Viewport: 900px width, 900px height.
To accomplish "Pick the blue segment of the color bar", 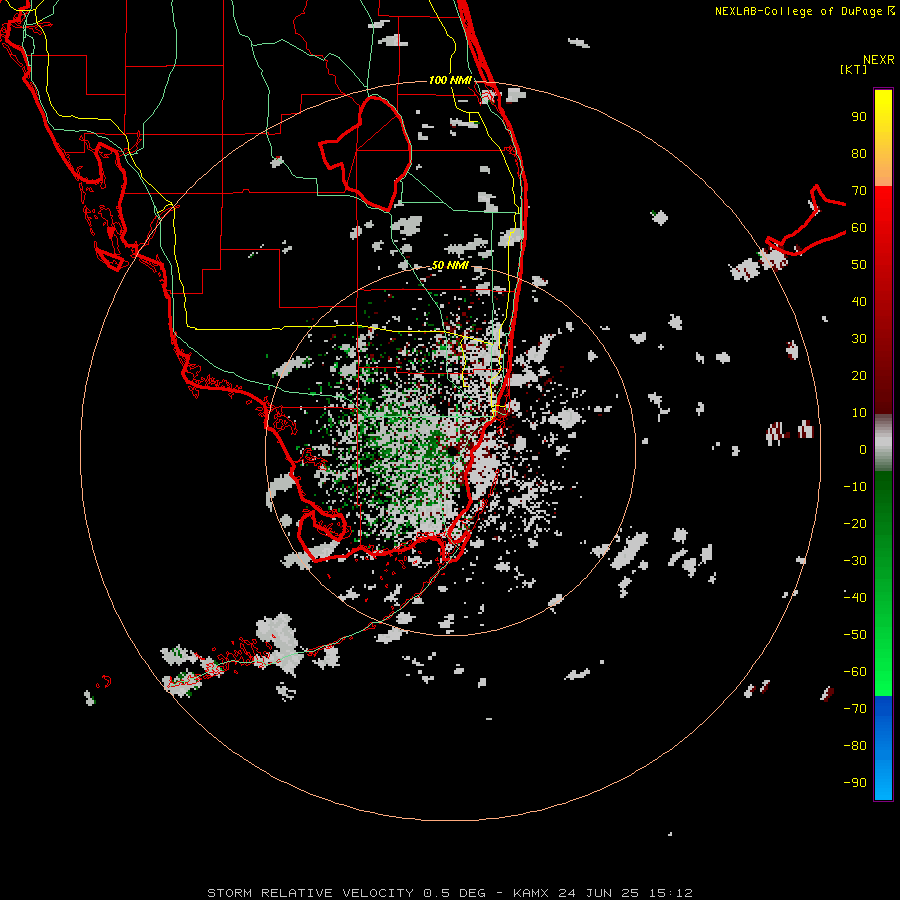I will point(883,748).
